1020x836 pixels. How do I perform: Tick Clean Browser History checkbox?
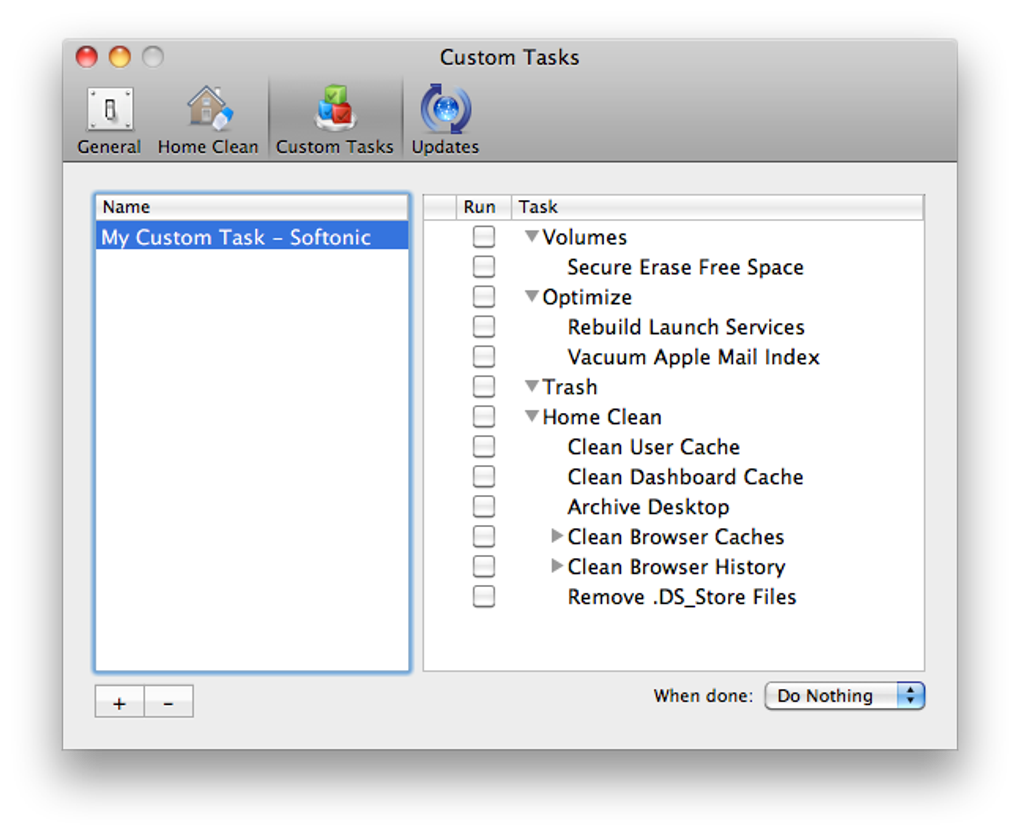click(483, 566)
